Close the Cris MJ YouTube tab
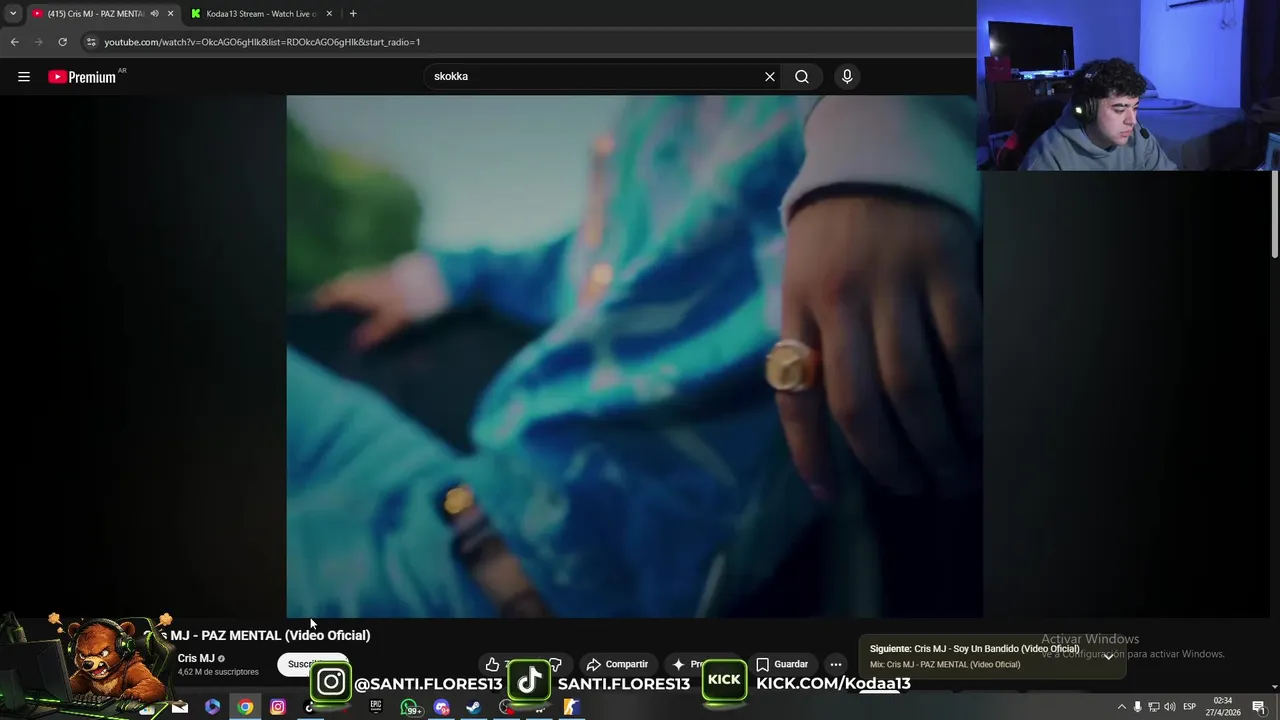Screen dimensions: 1280x720 pos(170,13)
